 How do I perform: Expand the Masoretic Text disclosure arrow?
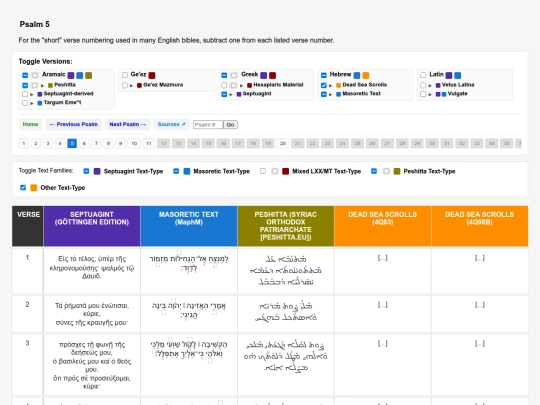pos(331,94)
